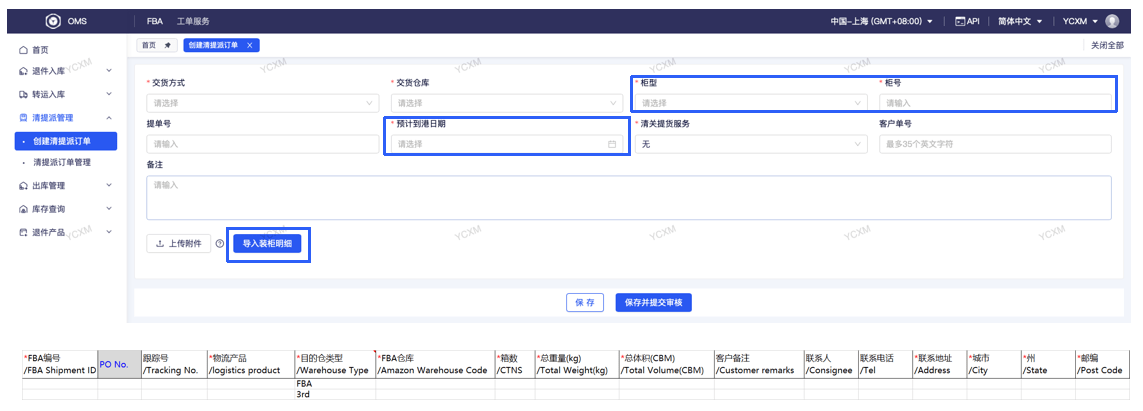The width and height of the screenshot is (1143, 411).
Task: Click the 上传附件 button
Action: (179, 243)
